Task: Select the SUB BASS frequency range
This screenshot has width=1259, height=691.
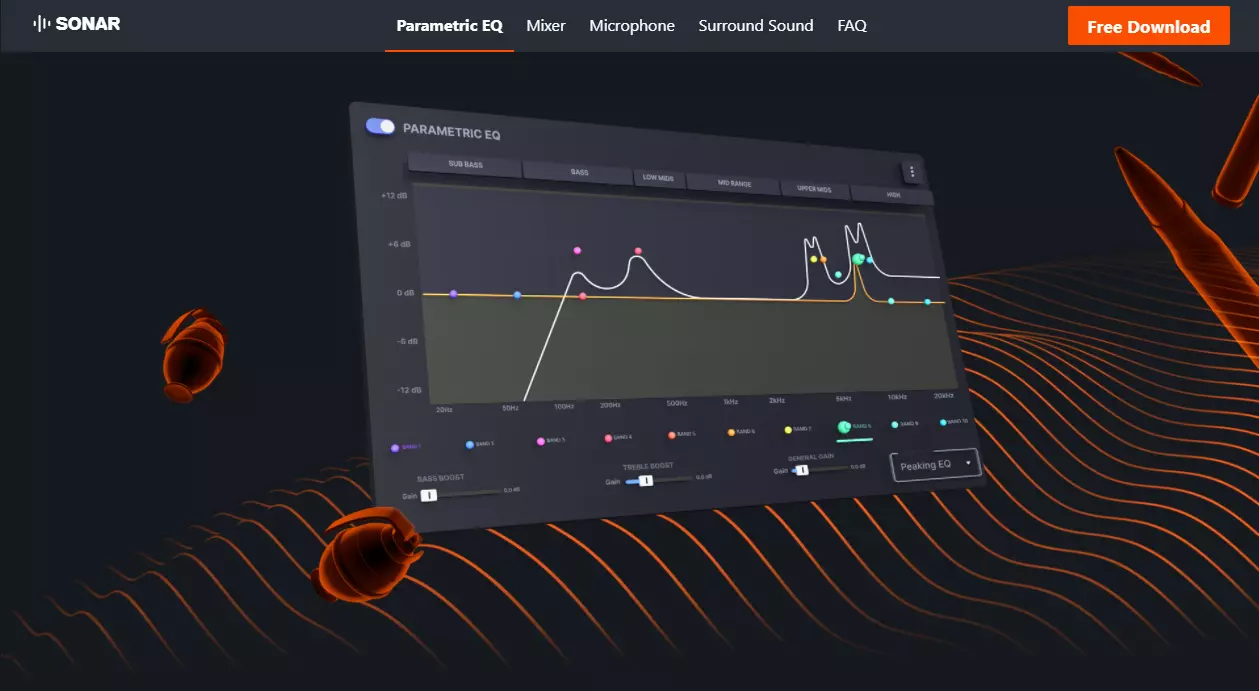Action: pos(465,164)
